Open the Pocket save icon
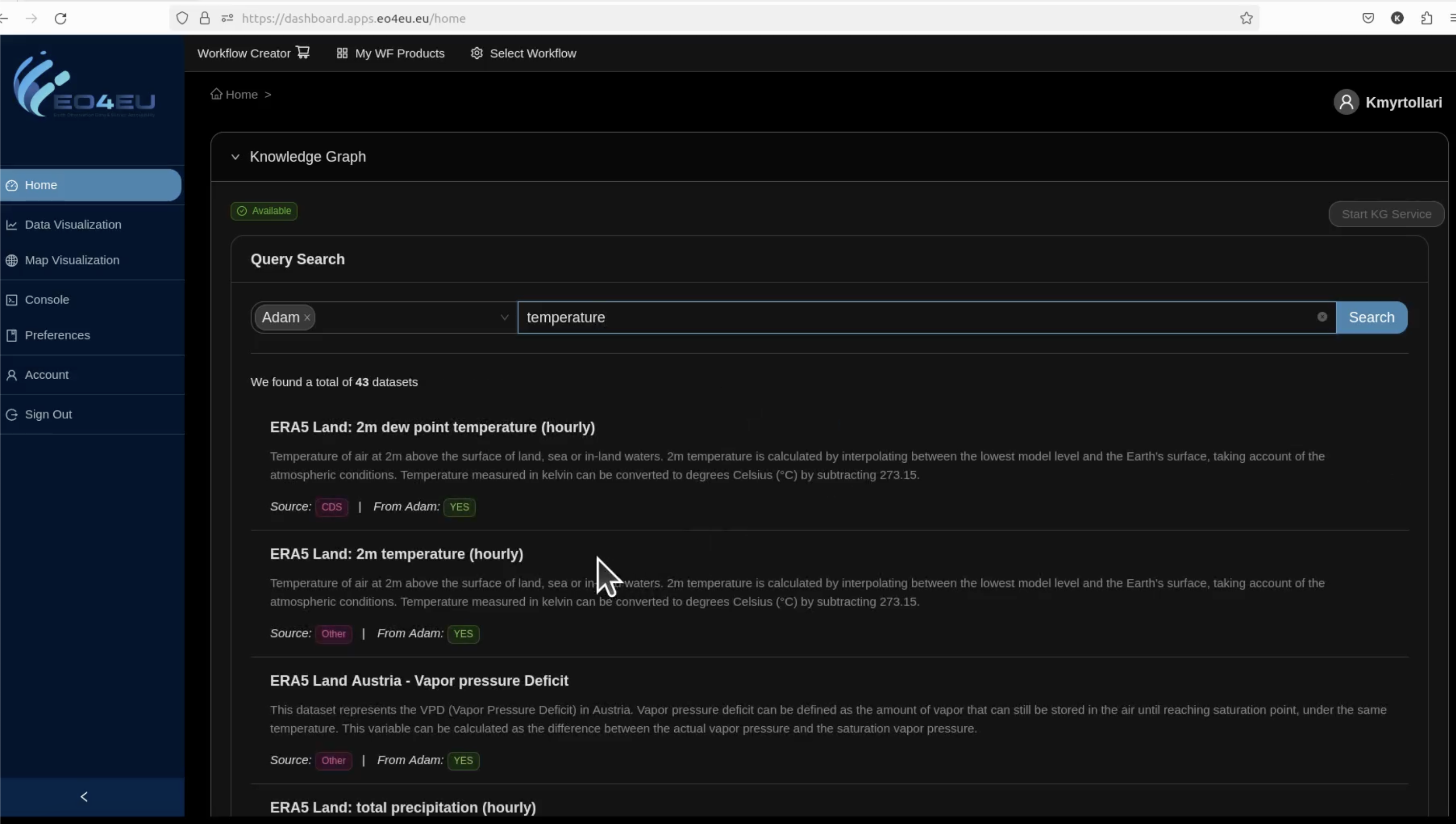The image size is (1456, 824). coord(1368,18)
